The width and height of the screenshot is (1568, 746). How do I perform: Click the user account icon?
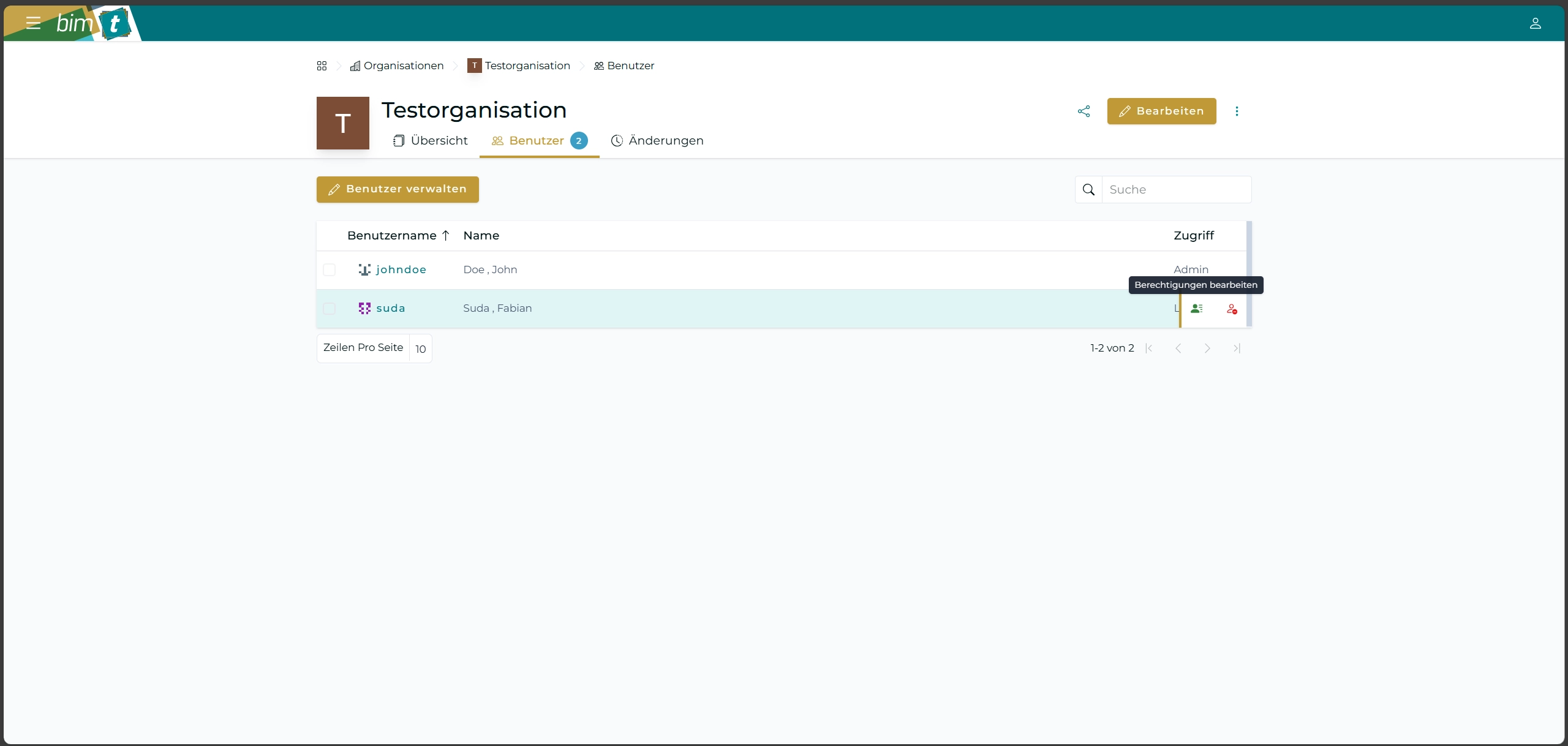pyautogui.click(x=1535, y=23)
